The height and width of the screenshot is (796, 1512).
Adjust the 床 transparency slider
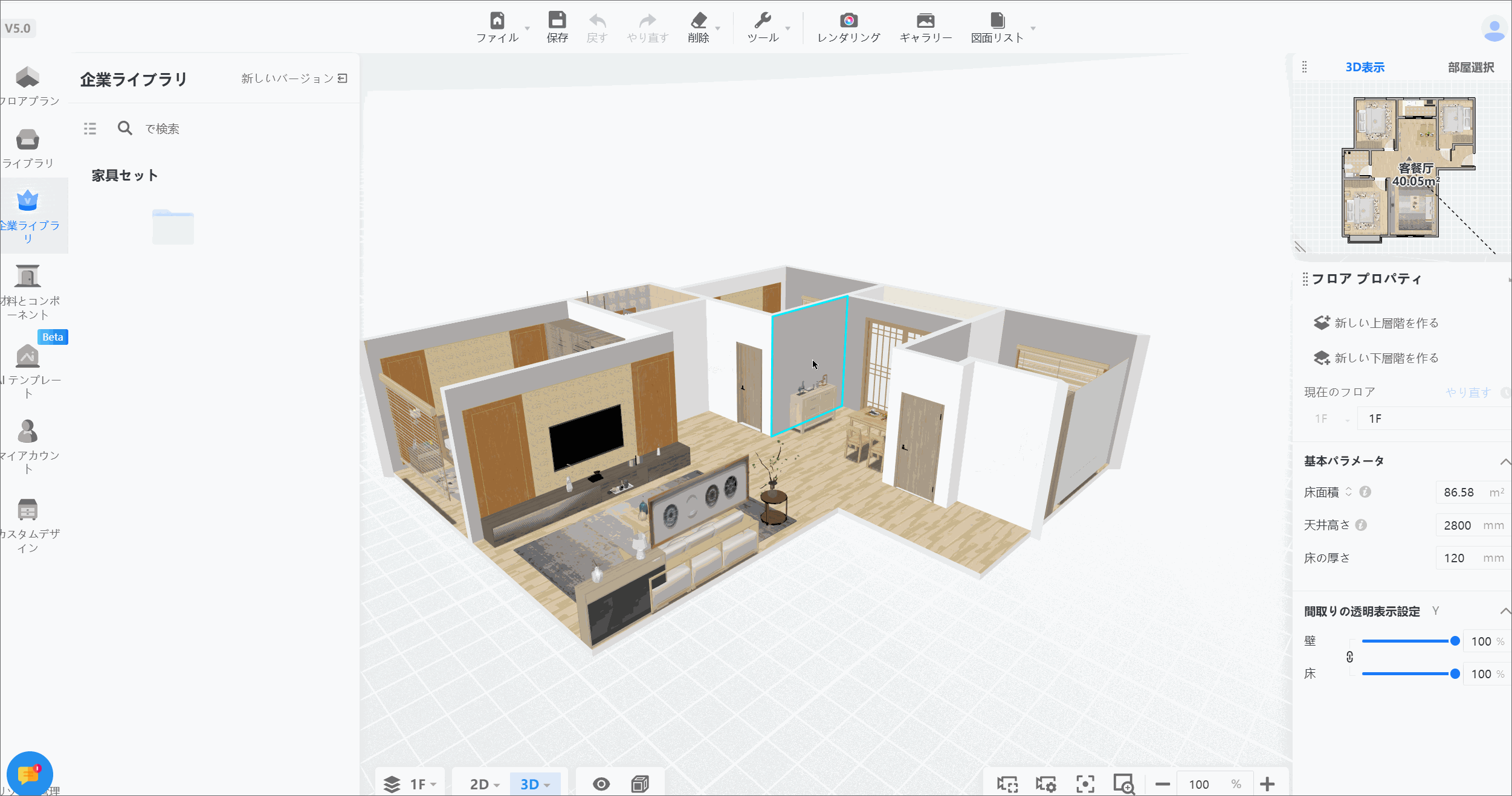(1410, 673)
